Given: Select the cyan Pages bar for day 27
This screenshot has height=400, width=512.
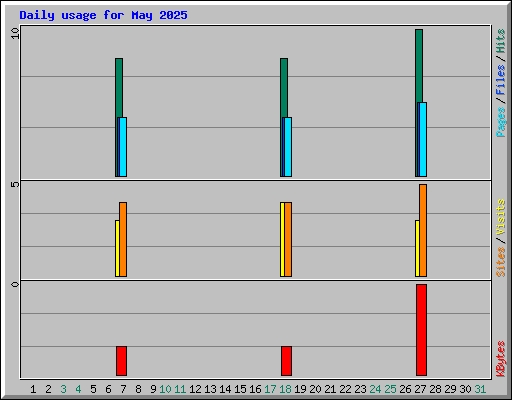Looking at the screenshot, I should click(x=423, y=139).
